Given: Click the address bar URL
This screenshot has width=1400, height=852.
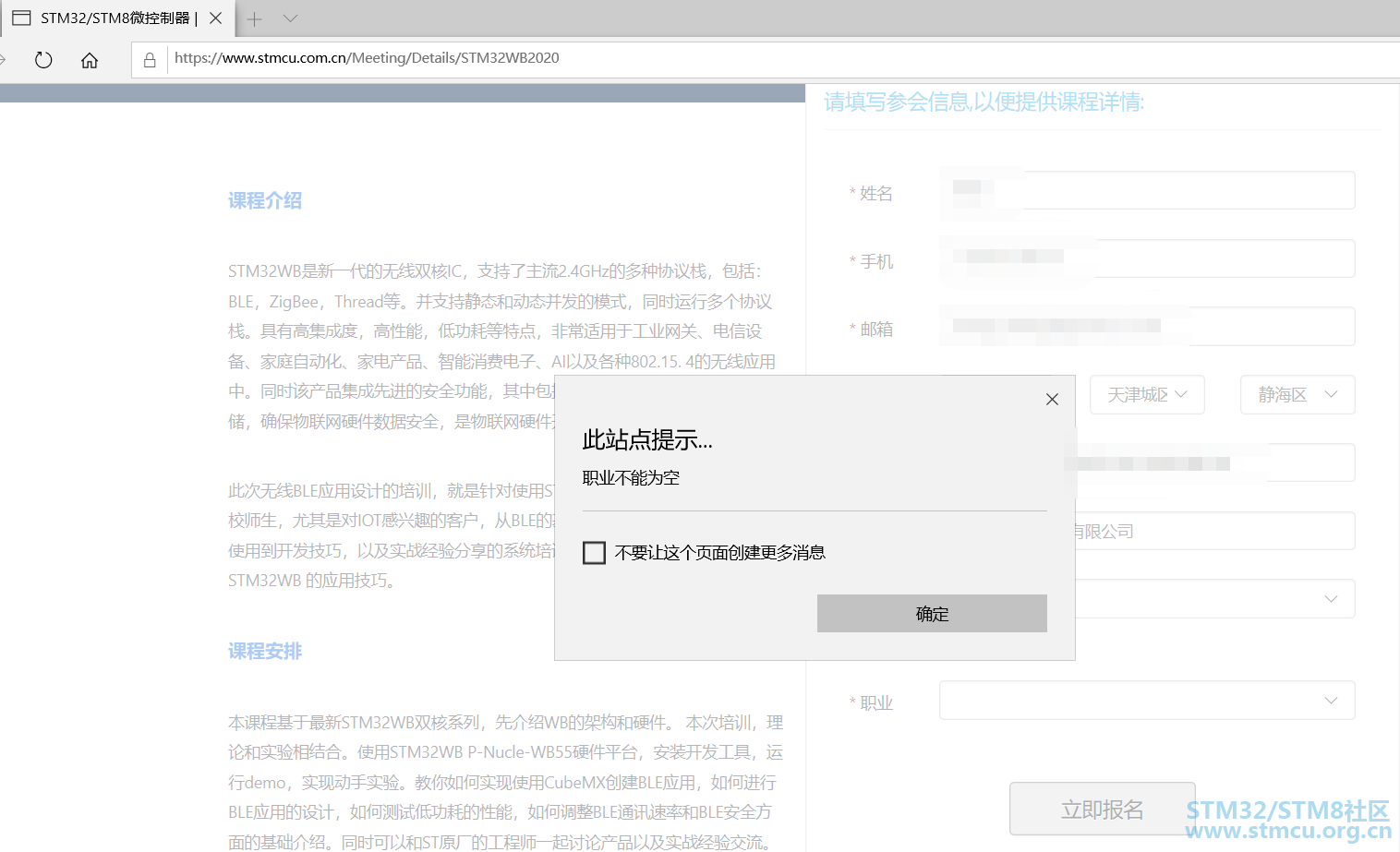Looking at the screenshot, I should [367, 58].
